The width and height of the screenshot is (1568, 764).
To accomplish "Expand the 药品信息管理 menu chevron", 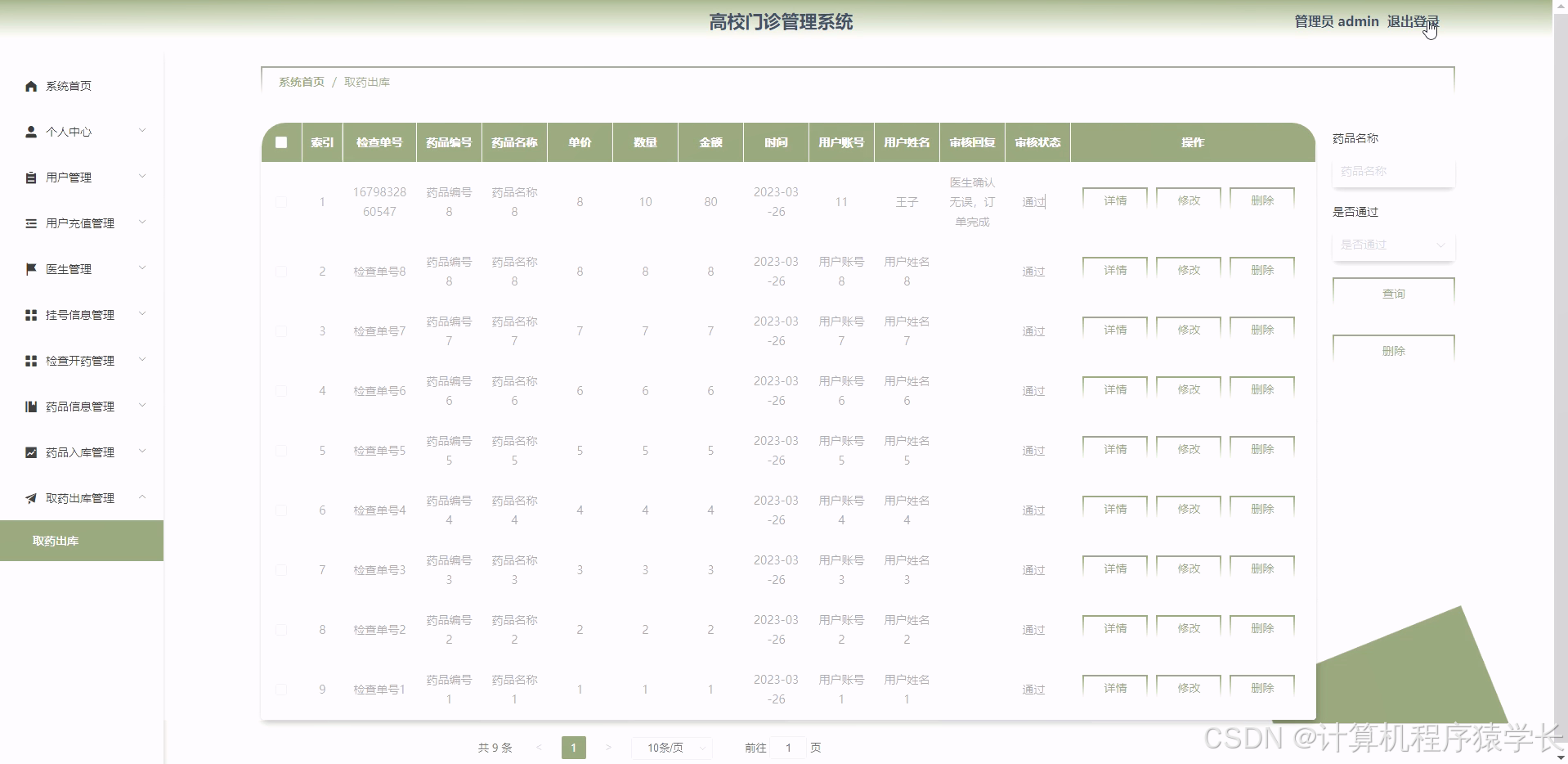I will tap(142, 406).
